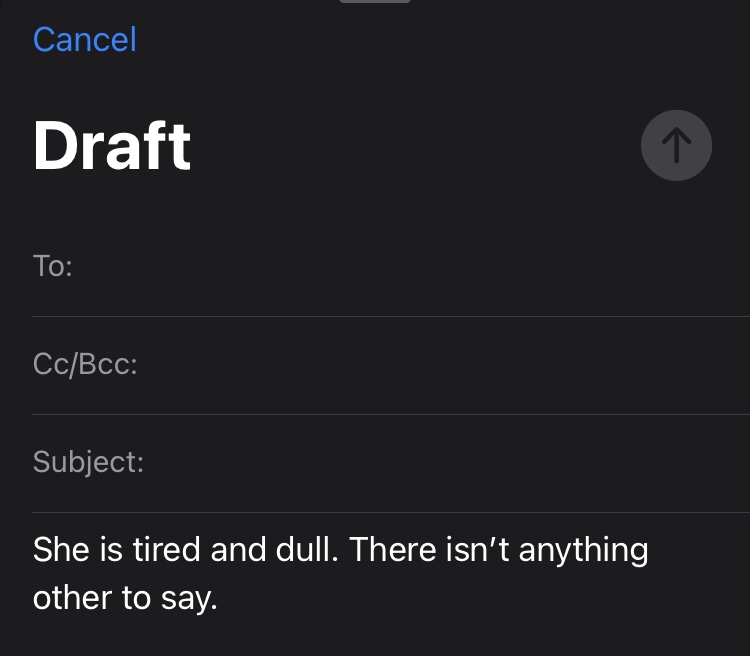Click the sheet grabber handle at top
This screenshot has width=750, height=656.
[375, 2]
